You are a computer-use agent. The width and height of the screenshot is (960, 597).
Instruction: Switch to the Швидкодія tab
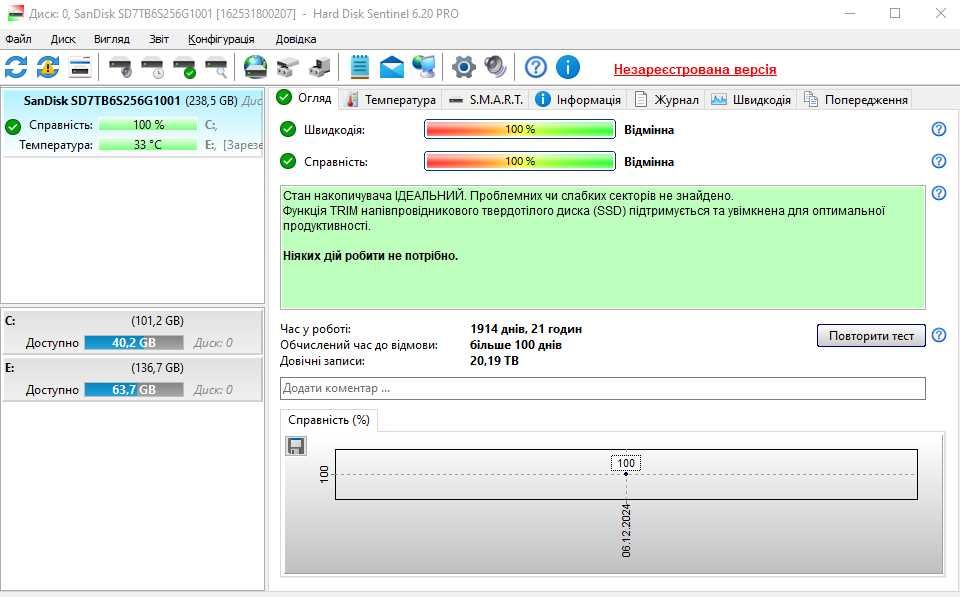pos(751,99)
